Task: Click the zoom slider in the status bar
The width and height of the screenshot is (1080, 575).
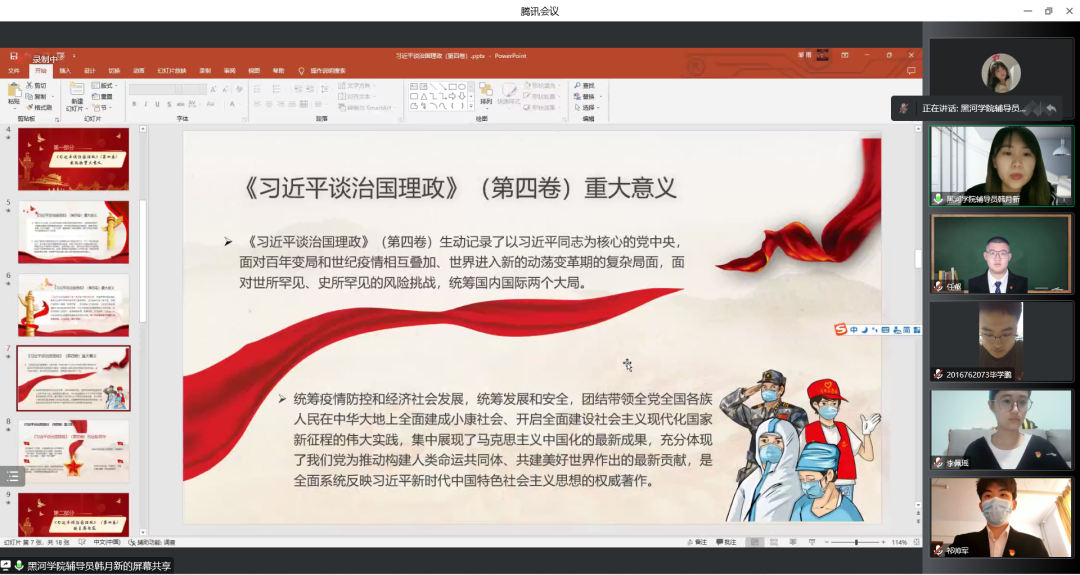Action: click(x=855, y=542)
